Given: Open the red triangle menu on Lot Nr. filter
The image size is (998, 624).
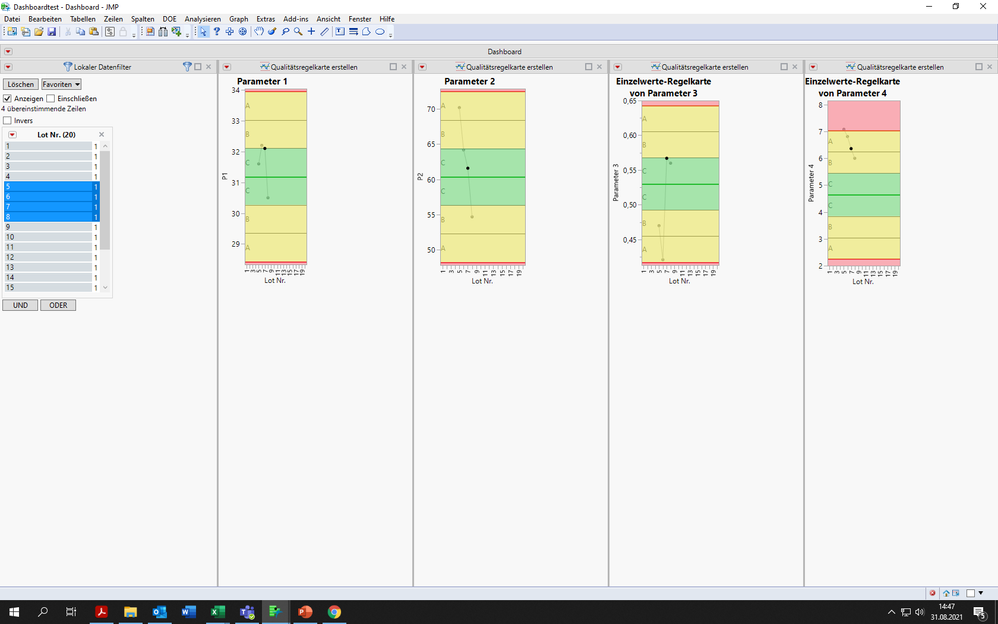Looking at the screenshot, I should [13, 134].
